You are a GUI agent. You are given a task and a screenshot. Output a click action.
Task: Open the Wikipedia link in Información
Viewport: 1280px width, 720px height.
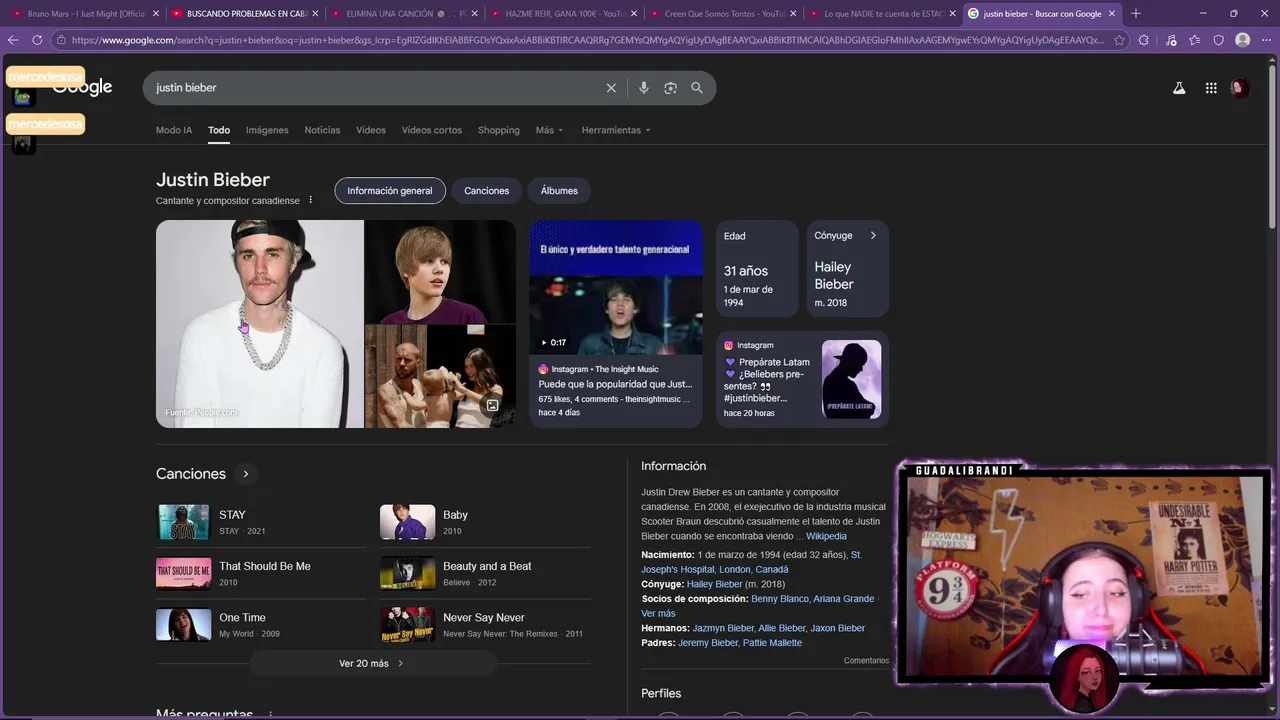[826, 536]
